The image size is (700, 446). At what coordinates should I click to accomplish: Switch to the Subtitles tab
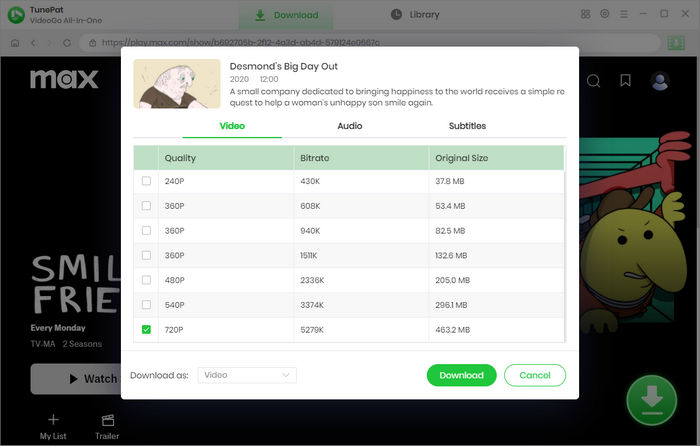[x=467, y=126]
